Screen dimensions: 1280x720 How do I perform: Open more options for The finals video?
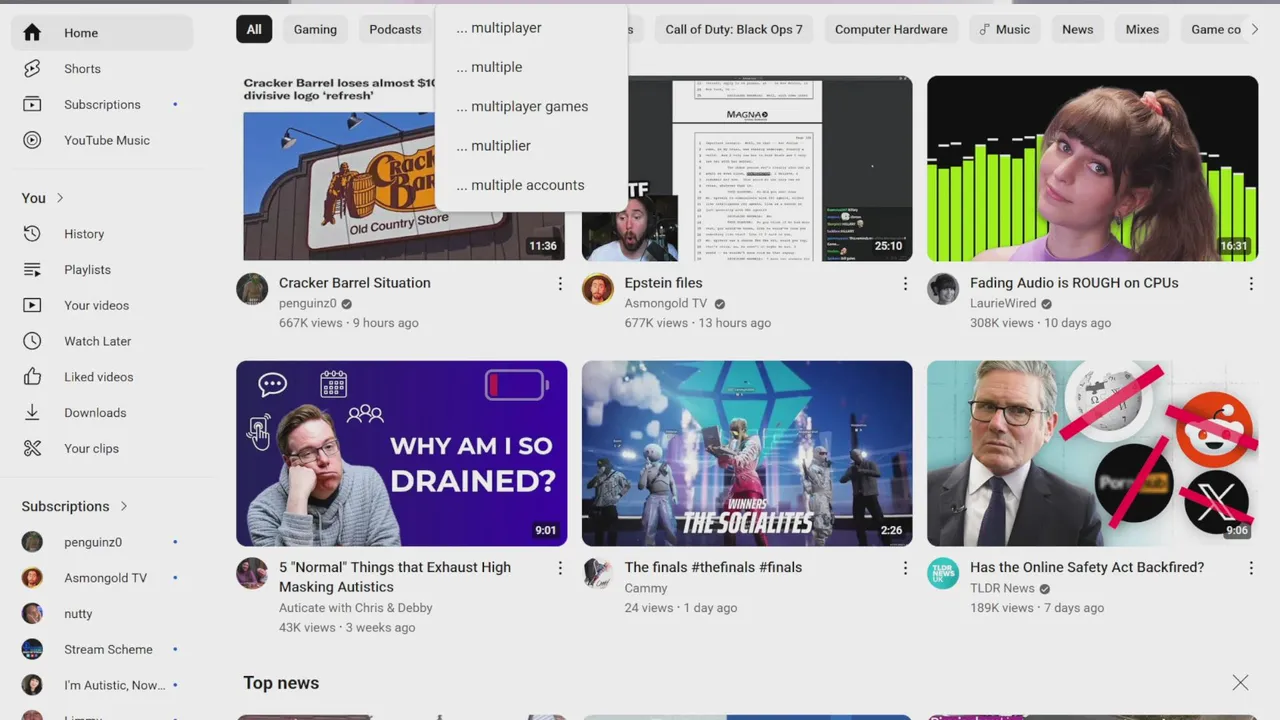(905, 568)
